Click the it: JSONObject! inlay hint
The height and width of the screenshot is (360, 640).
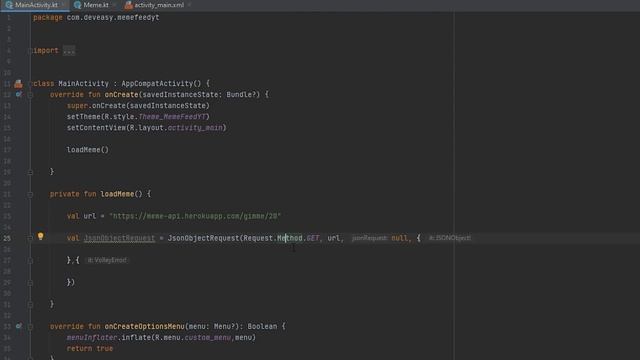[449, 238]
